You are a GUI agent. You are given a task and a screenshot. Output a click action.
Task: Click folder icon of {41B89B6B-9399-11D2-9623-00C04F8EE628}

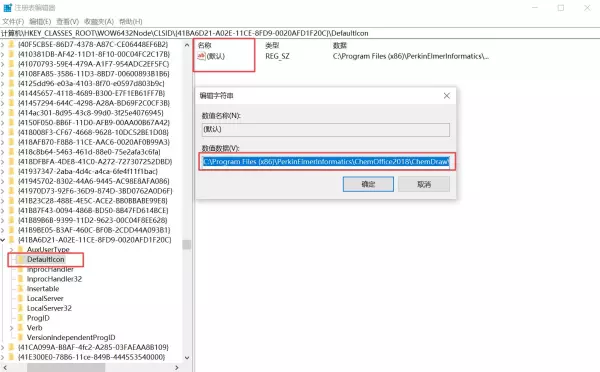11,220
